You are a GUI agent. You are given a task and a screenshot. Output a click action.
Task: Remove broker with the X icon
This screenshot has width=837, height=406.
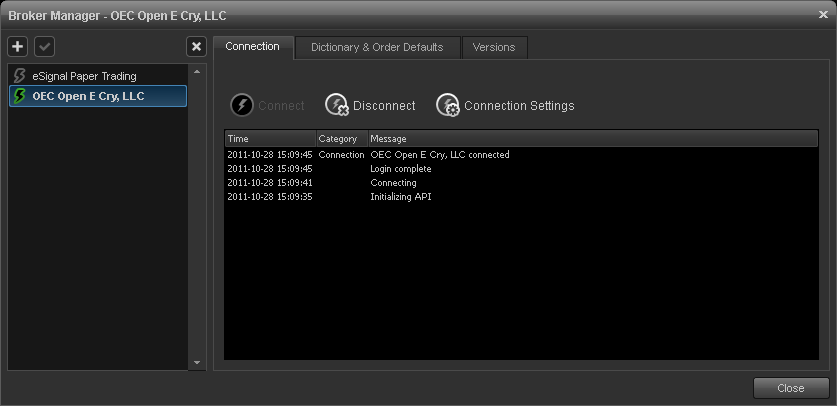click(196, 47)
